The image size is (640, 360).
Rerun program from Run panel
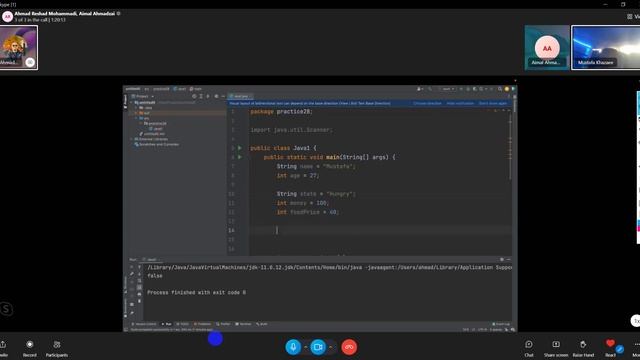coord(131,267)
